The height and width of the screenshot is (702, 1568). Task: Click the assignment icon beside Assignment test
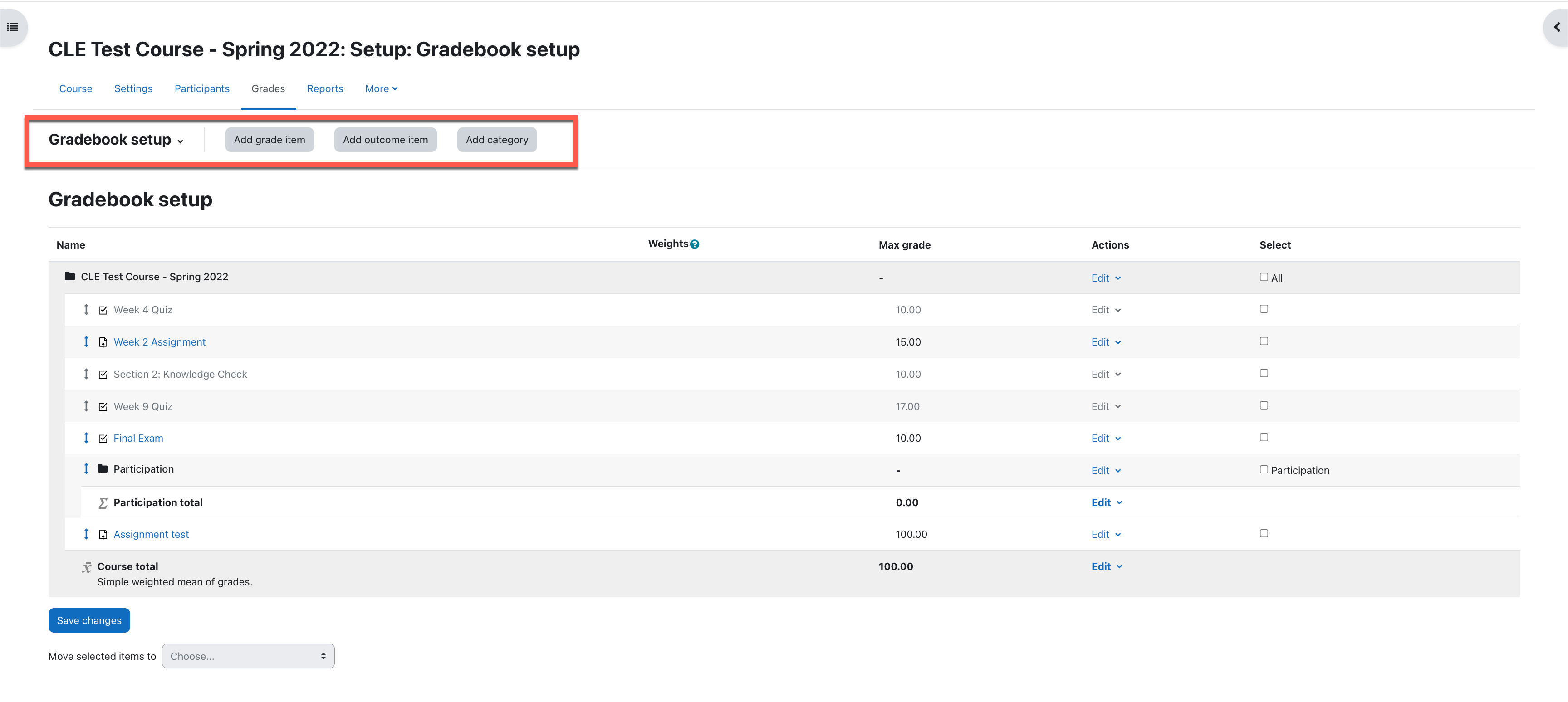pyautogui.click(x=103, y=535)
